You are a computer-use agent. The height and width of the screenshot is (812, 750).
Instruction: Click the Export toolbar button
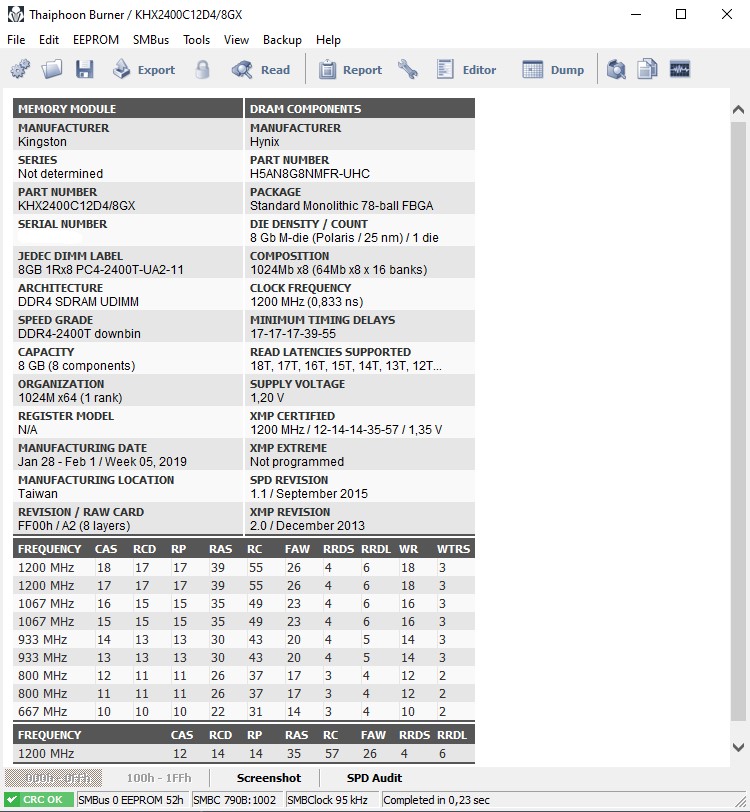pos(144,69)
